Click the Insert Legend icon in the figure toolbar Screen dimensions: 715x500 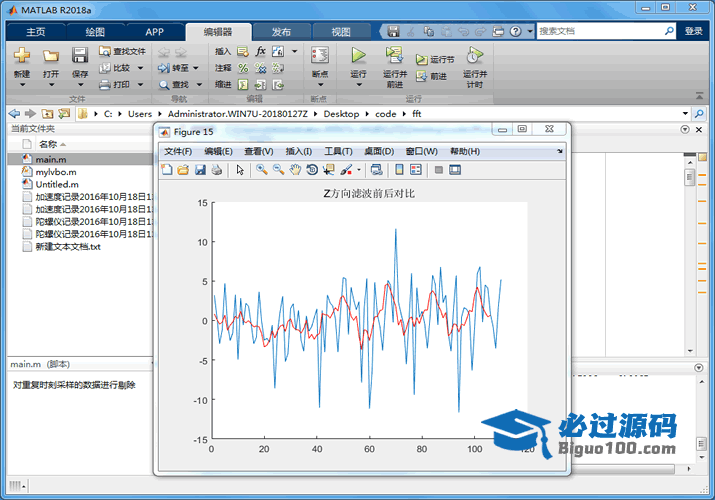[416, 170]
